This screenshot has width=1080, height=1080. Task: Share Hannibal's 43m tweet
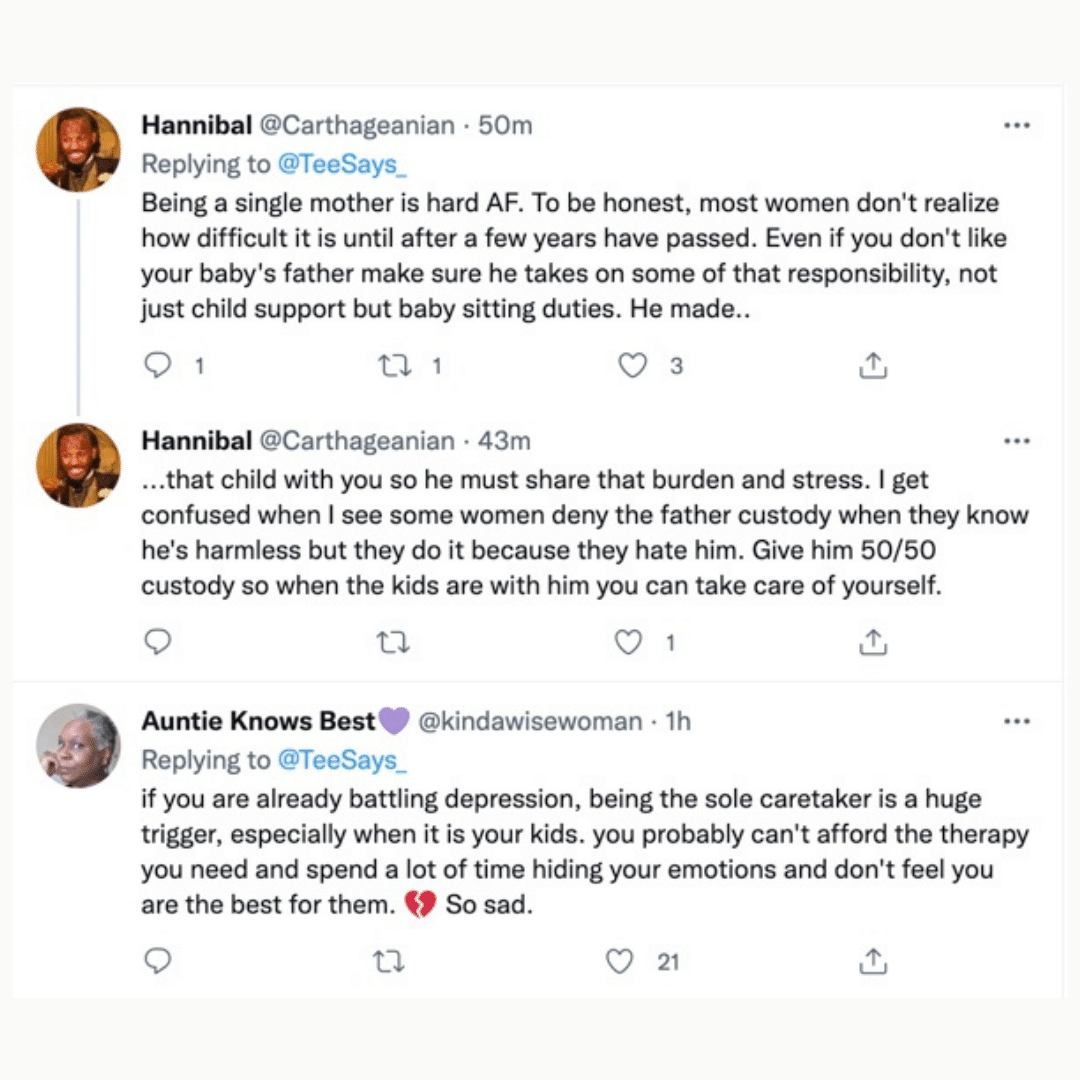click(x=873, y=642)
